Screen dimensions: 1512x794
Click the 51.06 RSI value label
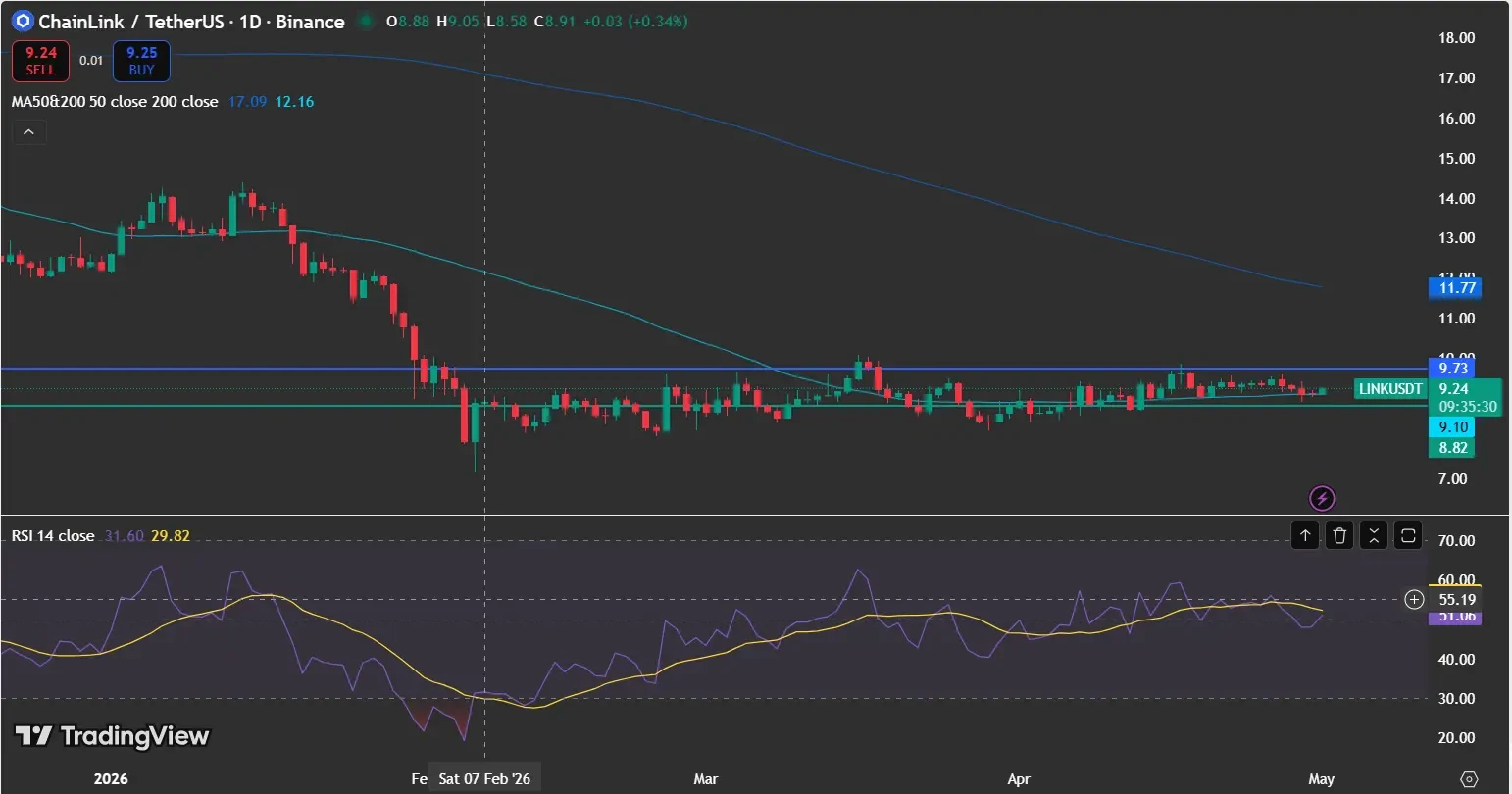click(x=1456, y=617)
